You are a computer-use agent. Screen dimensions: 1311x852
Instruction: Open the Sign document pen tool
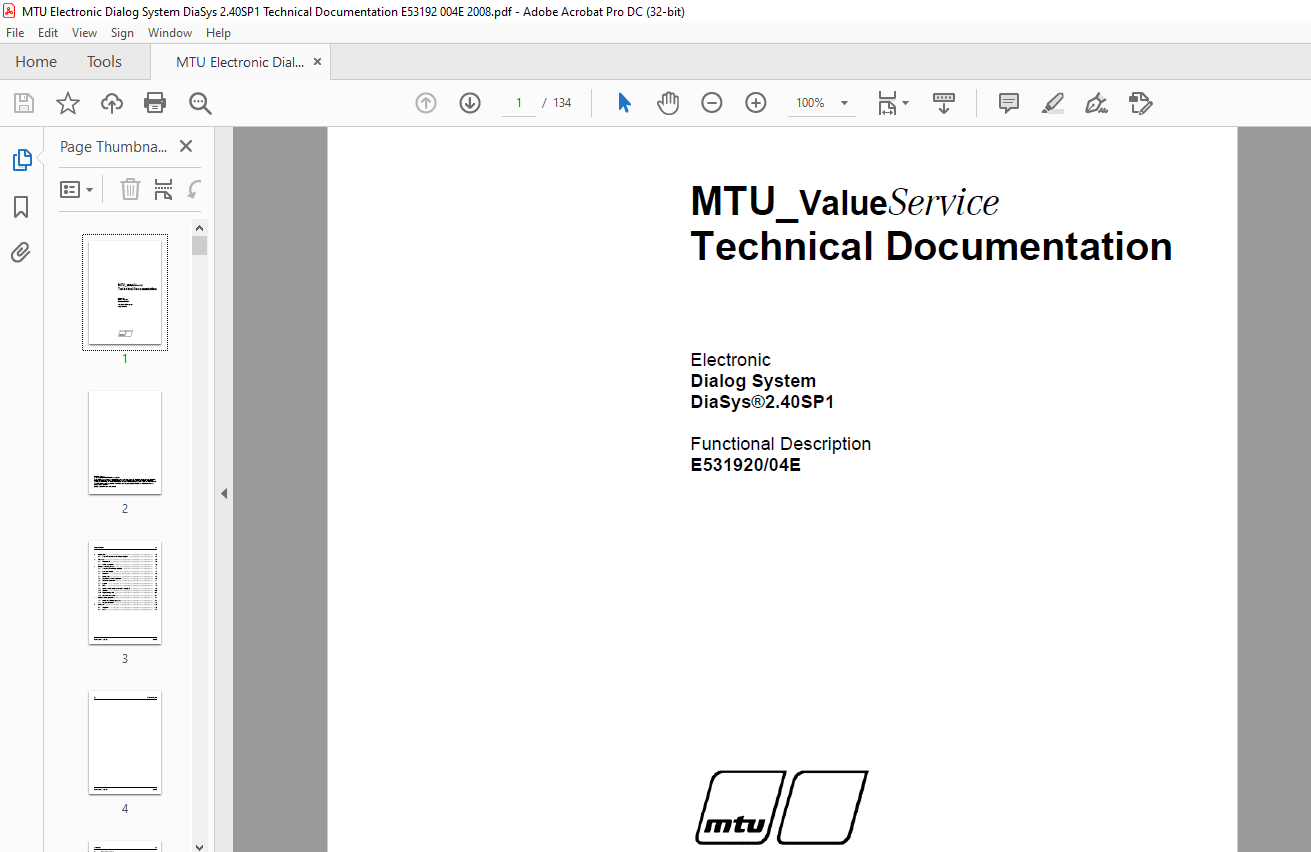coord(1097,103)
